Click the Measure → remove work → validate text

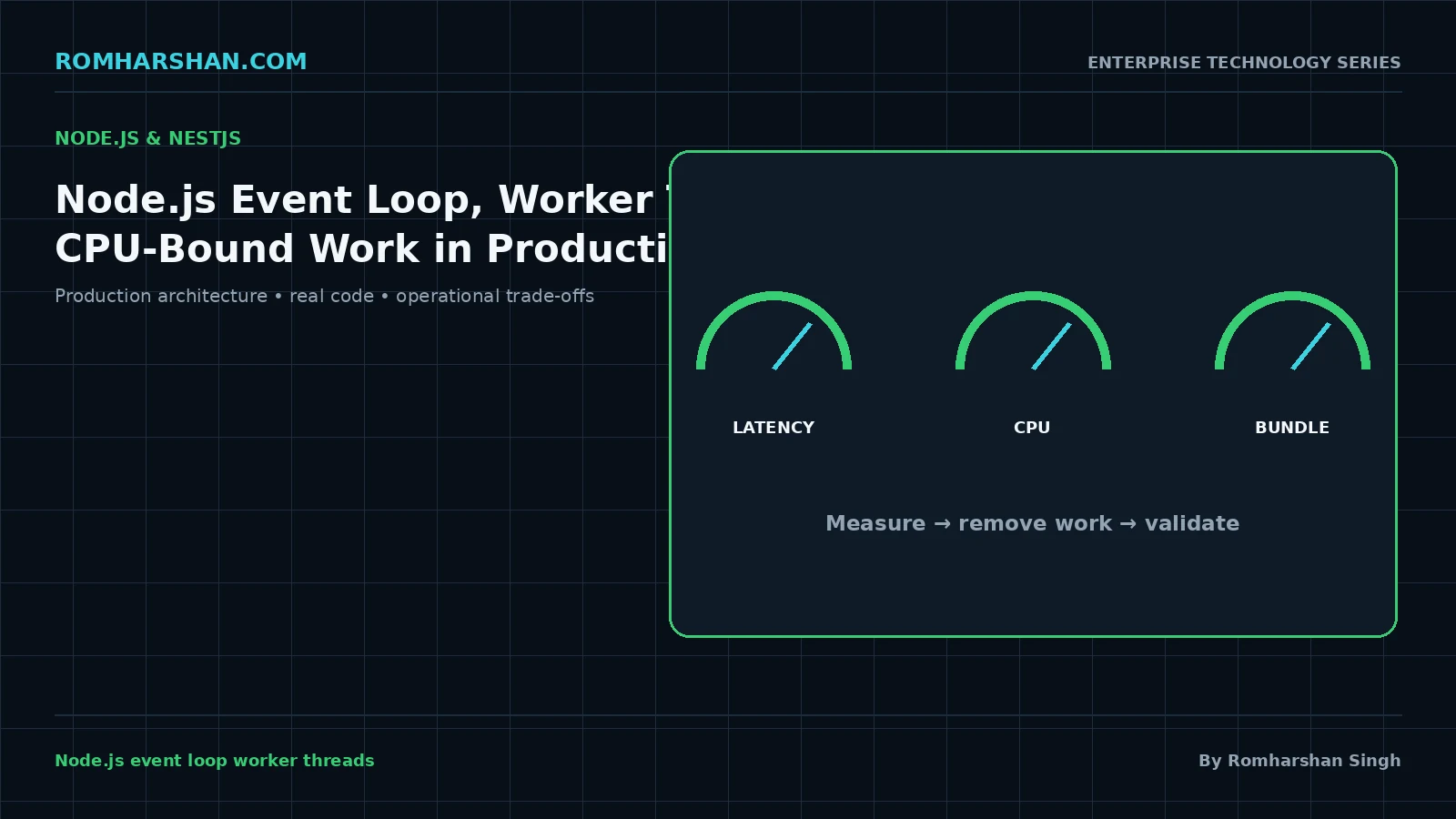(1032, 523)
